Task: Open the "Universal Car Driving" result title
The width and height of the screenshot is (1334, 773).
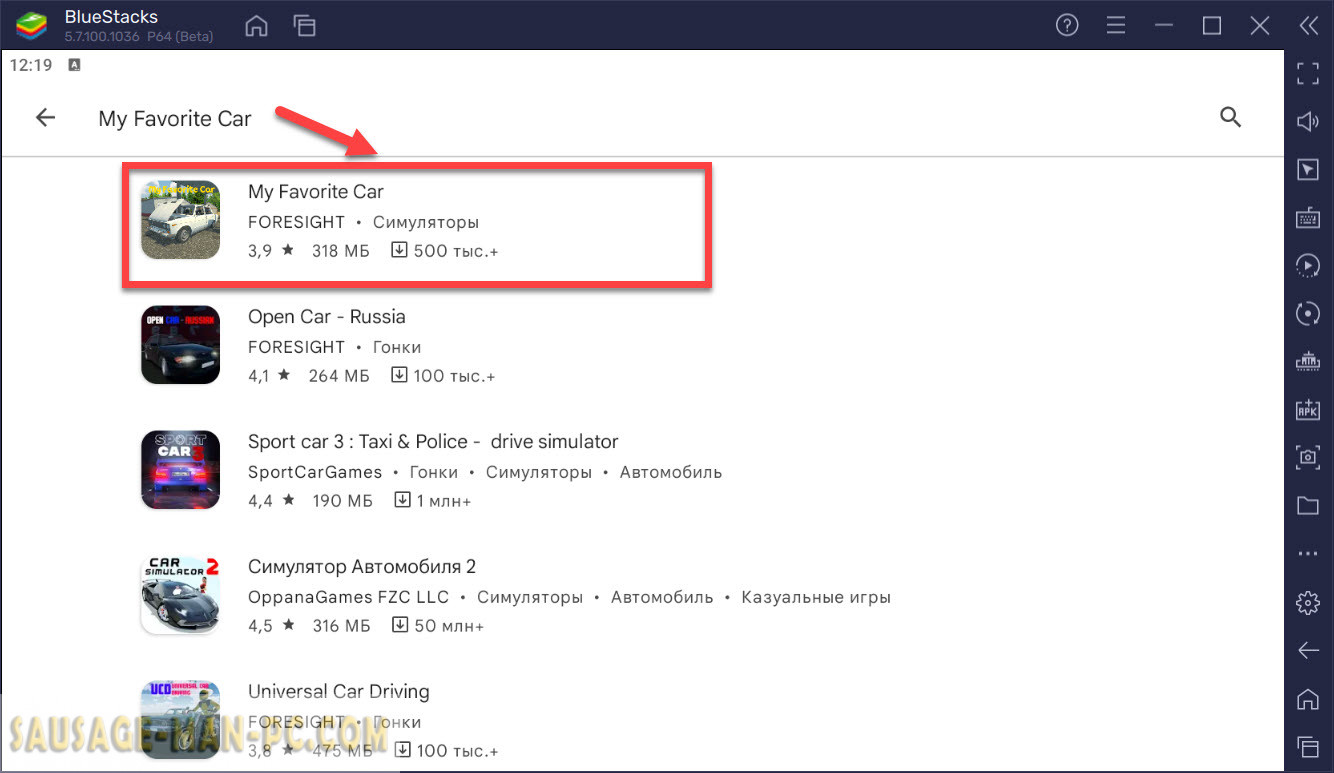Action: coord(339,691)
